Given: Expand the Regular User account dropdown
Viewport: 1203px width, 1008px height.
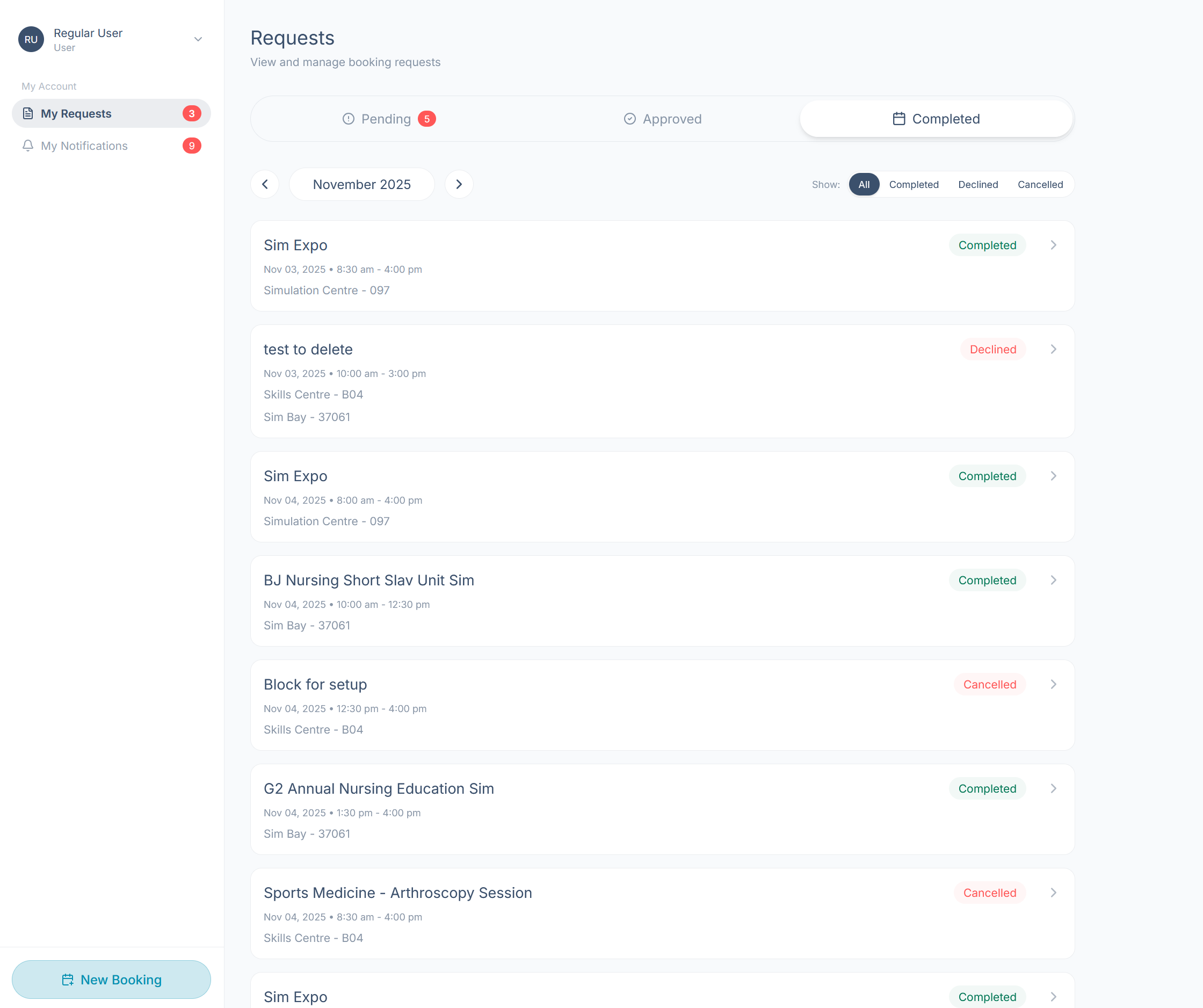Looking at the screenshot, I should (x=198, y=40).
